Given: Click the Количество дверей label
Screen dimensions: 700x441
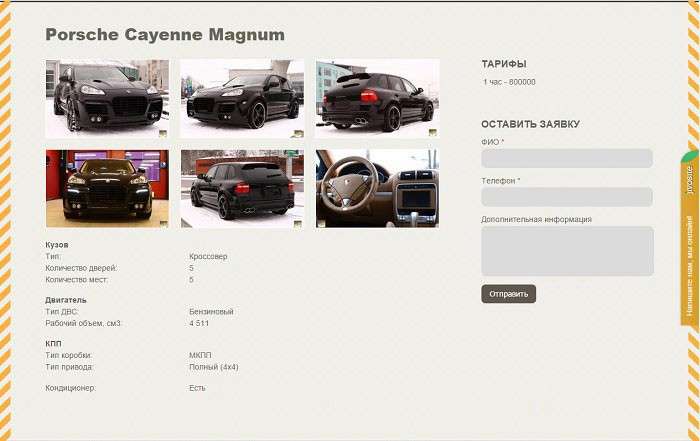Looking at the screenshot, I should coord(81,268).
